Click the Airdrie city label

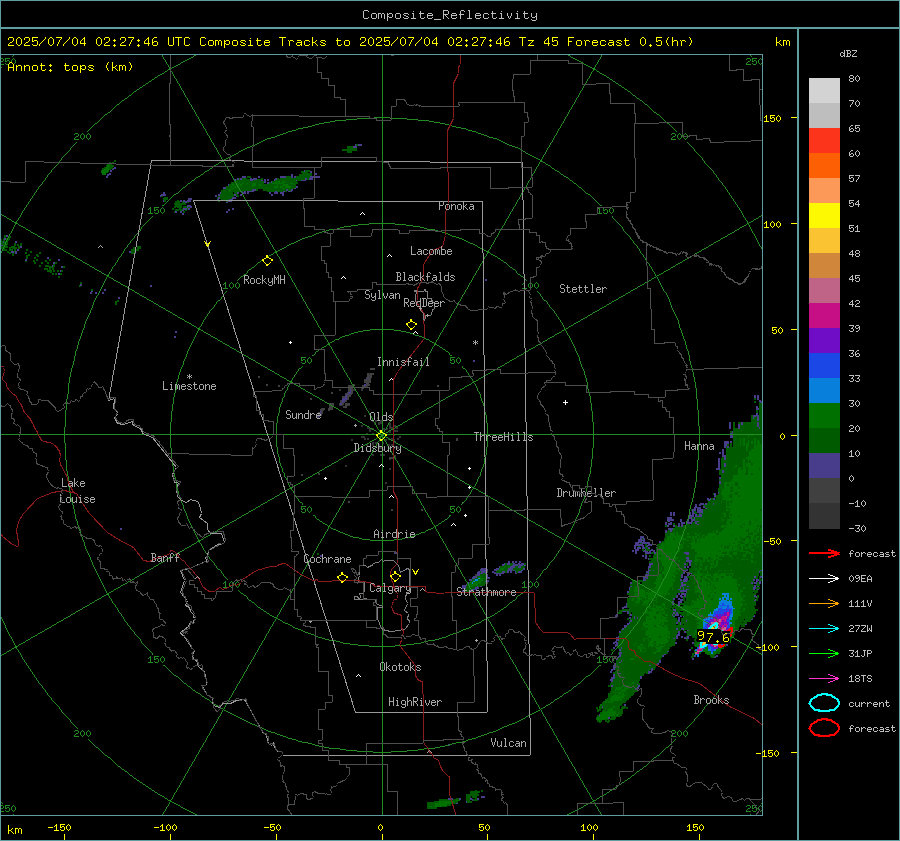(394, 534)
